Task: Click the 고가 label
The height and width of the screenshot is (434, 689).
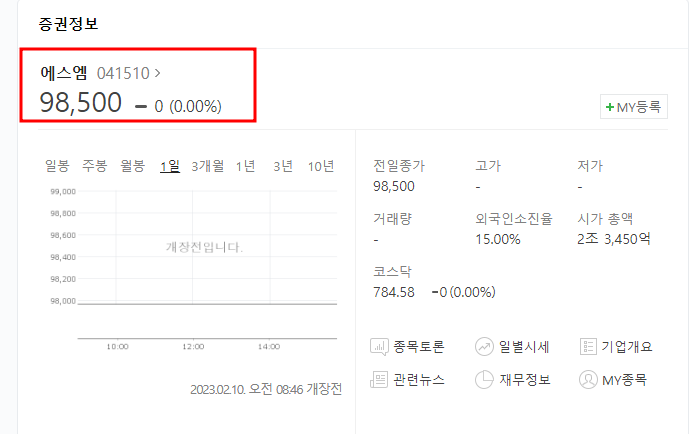Action: [x=488, y=166]
